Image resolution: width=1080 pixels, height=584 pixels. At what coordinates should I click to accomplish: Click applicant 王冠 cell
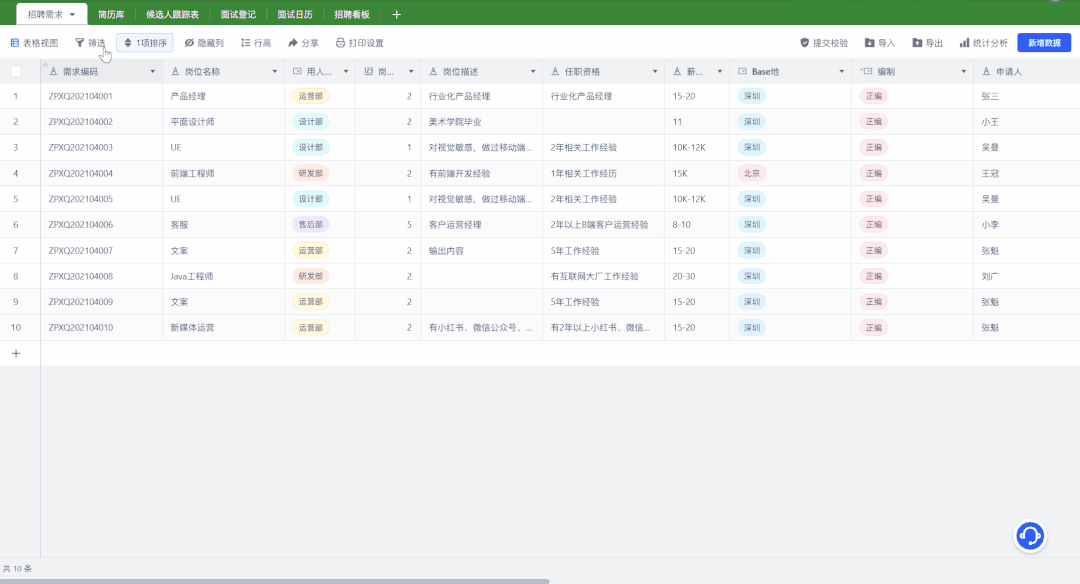click(x=1026, y=174)
